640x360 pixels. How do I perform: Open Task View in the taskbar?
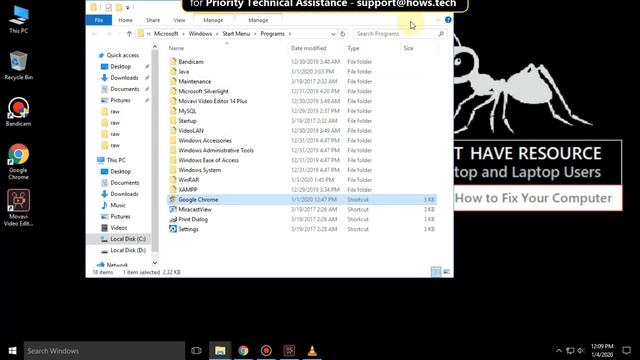tap(196, 351)
